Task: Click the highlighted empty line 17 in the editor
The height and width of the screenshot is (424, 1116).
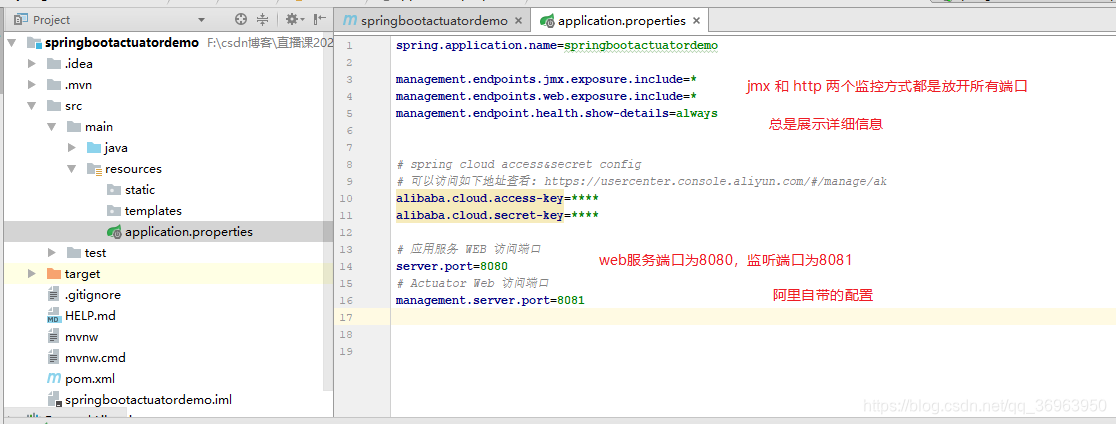Action: 753,317
